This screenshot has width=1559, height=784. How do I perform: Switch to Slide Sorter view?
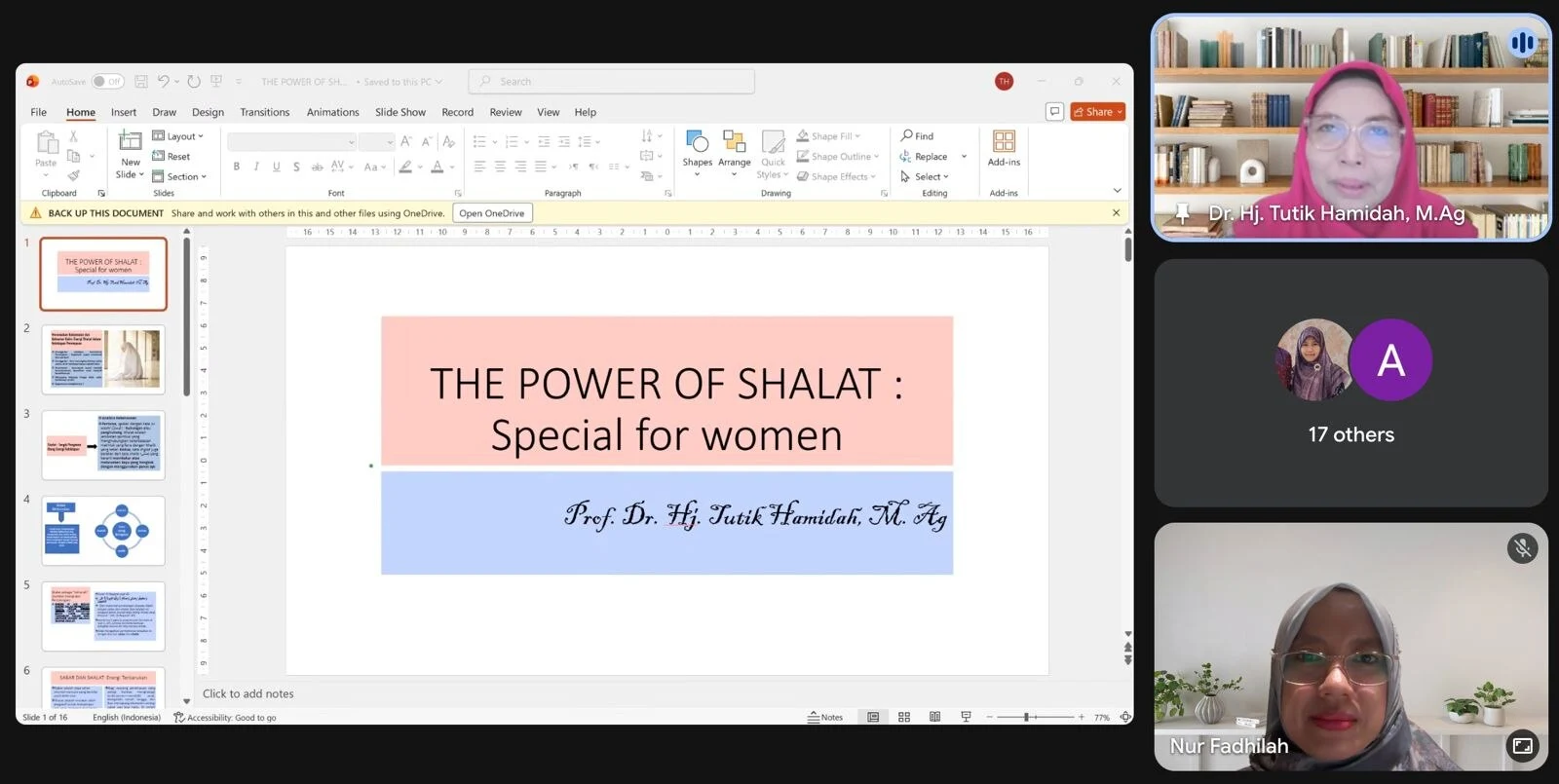coord(904,717)
